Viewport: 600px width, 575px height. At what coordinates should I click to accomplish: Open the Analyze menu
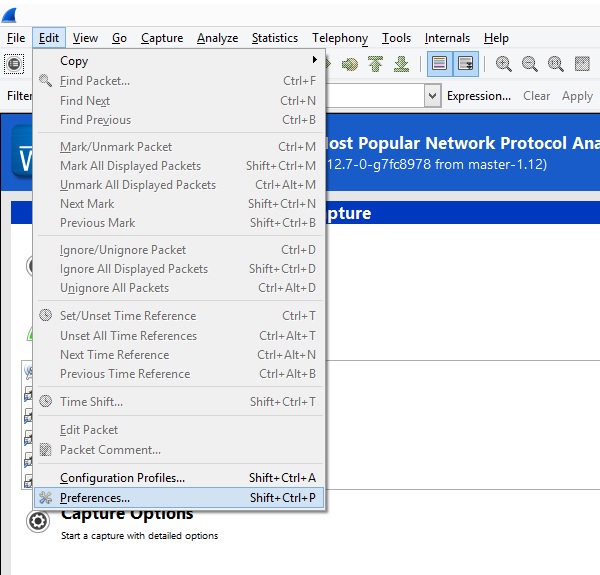point(217,38)
